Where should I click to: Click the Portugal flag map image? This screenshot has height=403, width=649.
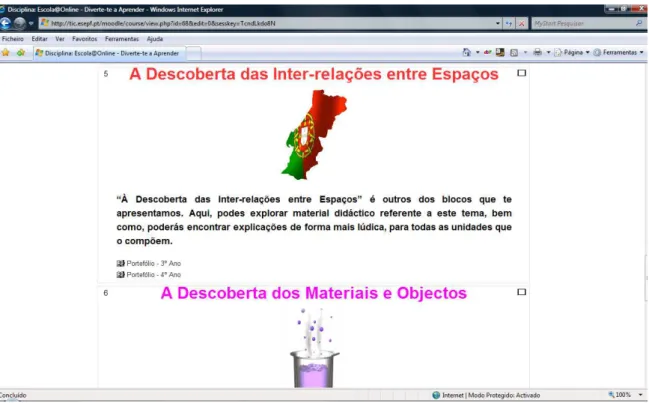point(314,135)
